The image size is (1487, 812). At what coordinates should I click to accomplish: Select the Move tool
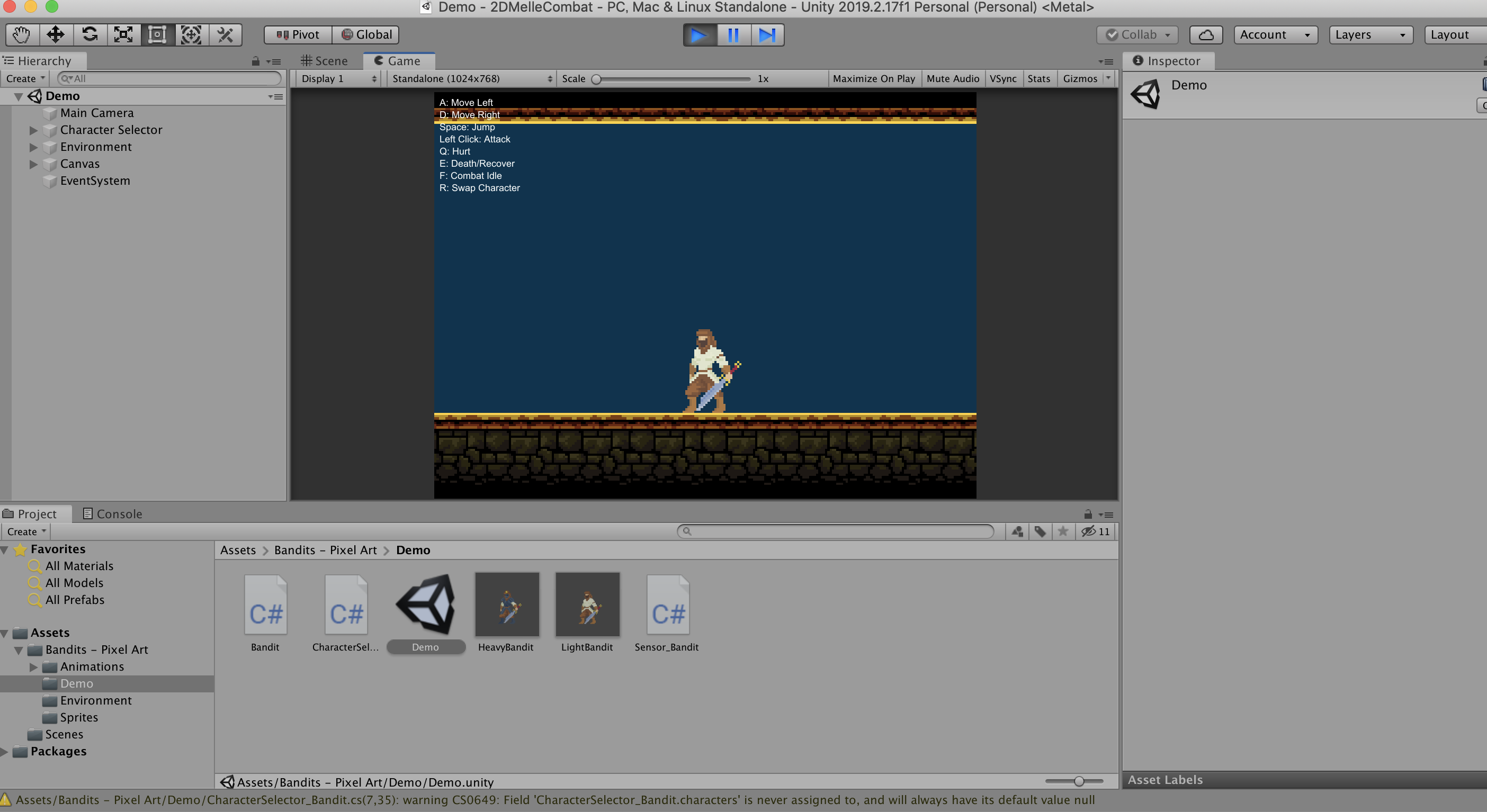point(56,34)
